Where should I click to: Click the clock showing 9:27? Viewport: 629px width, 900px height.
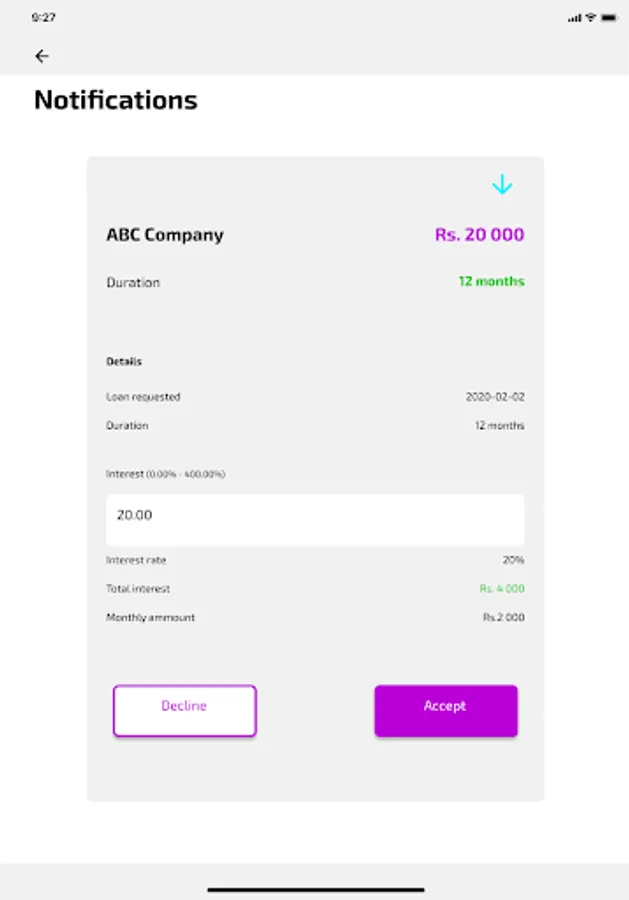pyautogui.click(x=45, y=15)
